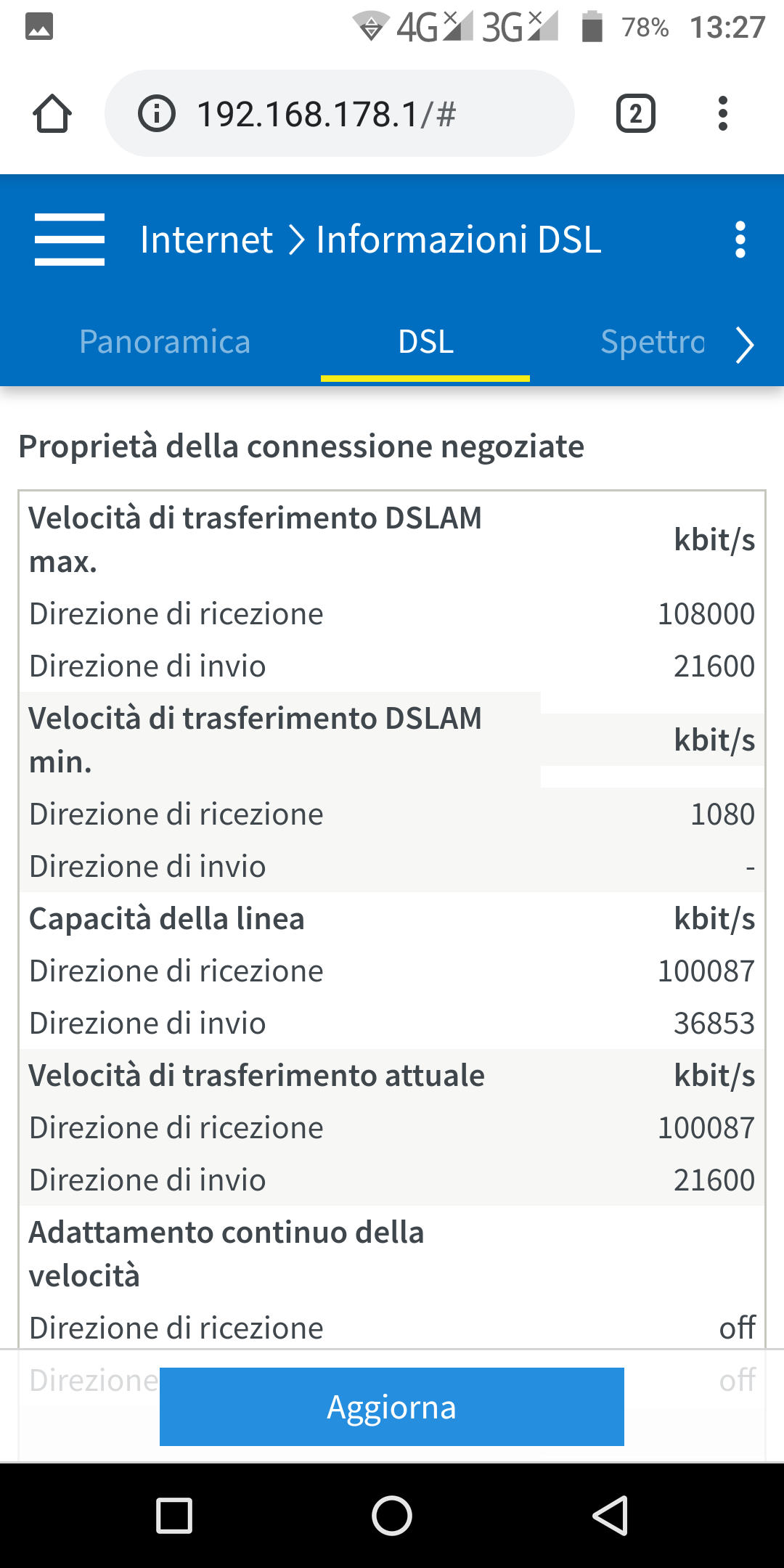Tap the Capacità della linea row header

(167, 919)
